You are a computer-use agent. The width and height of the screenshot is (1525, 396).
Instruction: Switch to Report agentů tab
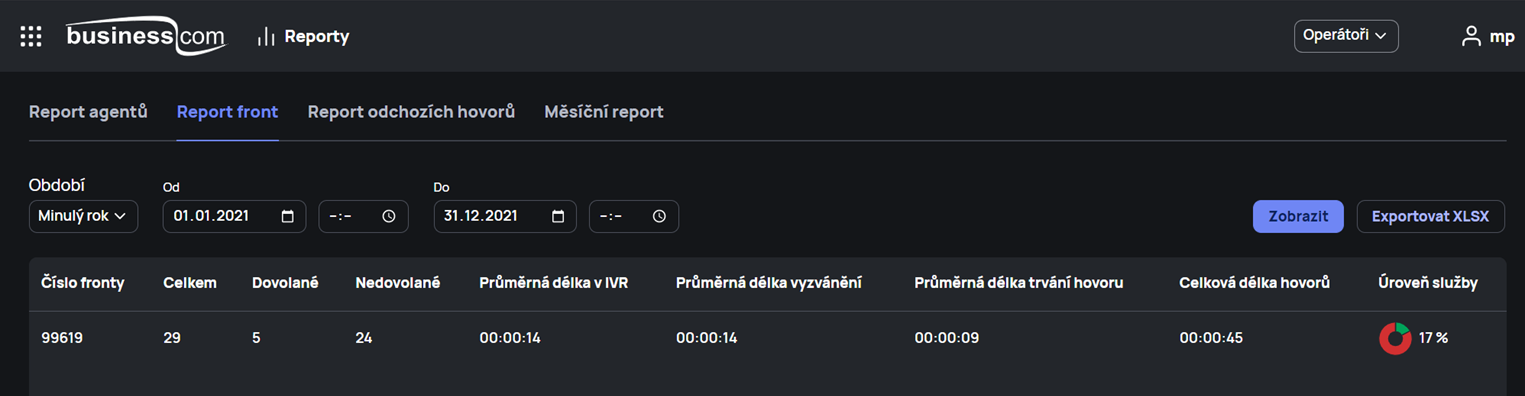[88, 112]
